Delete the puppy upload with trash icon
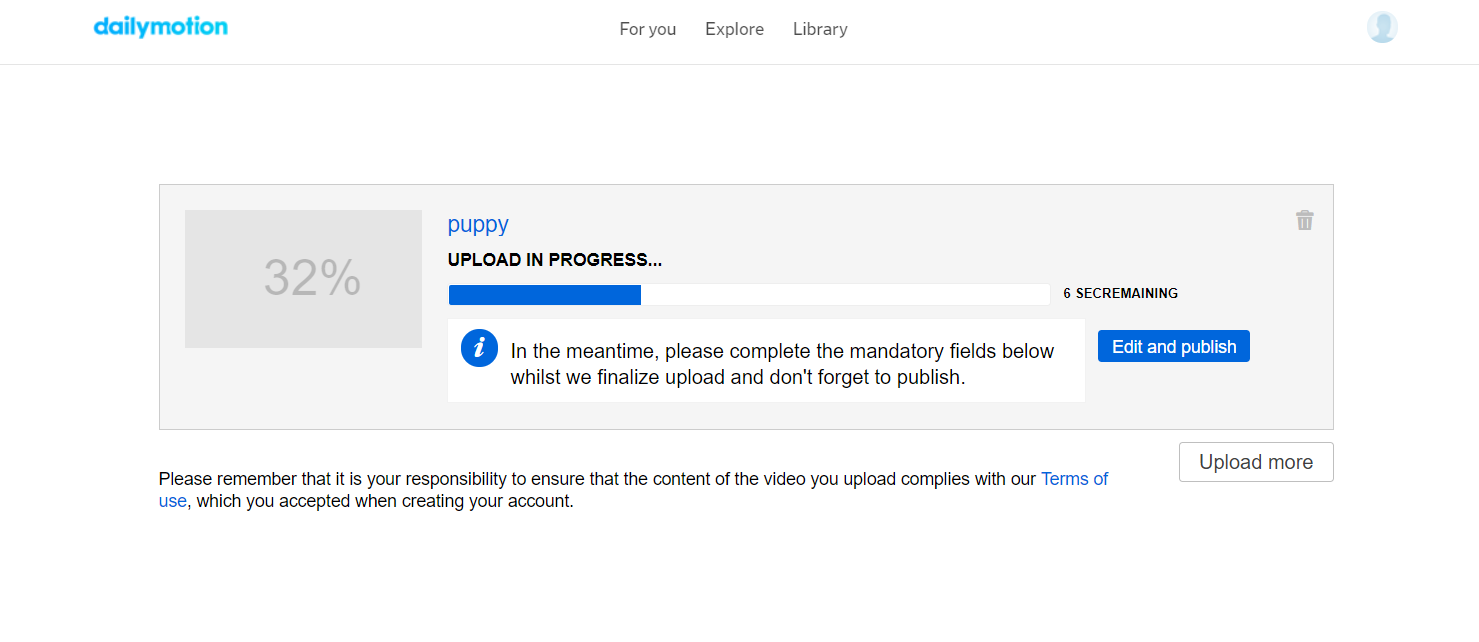 point(1305,220)
